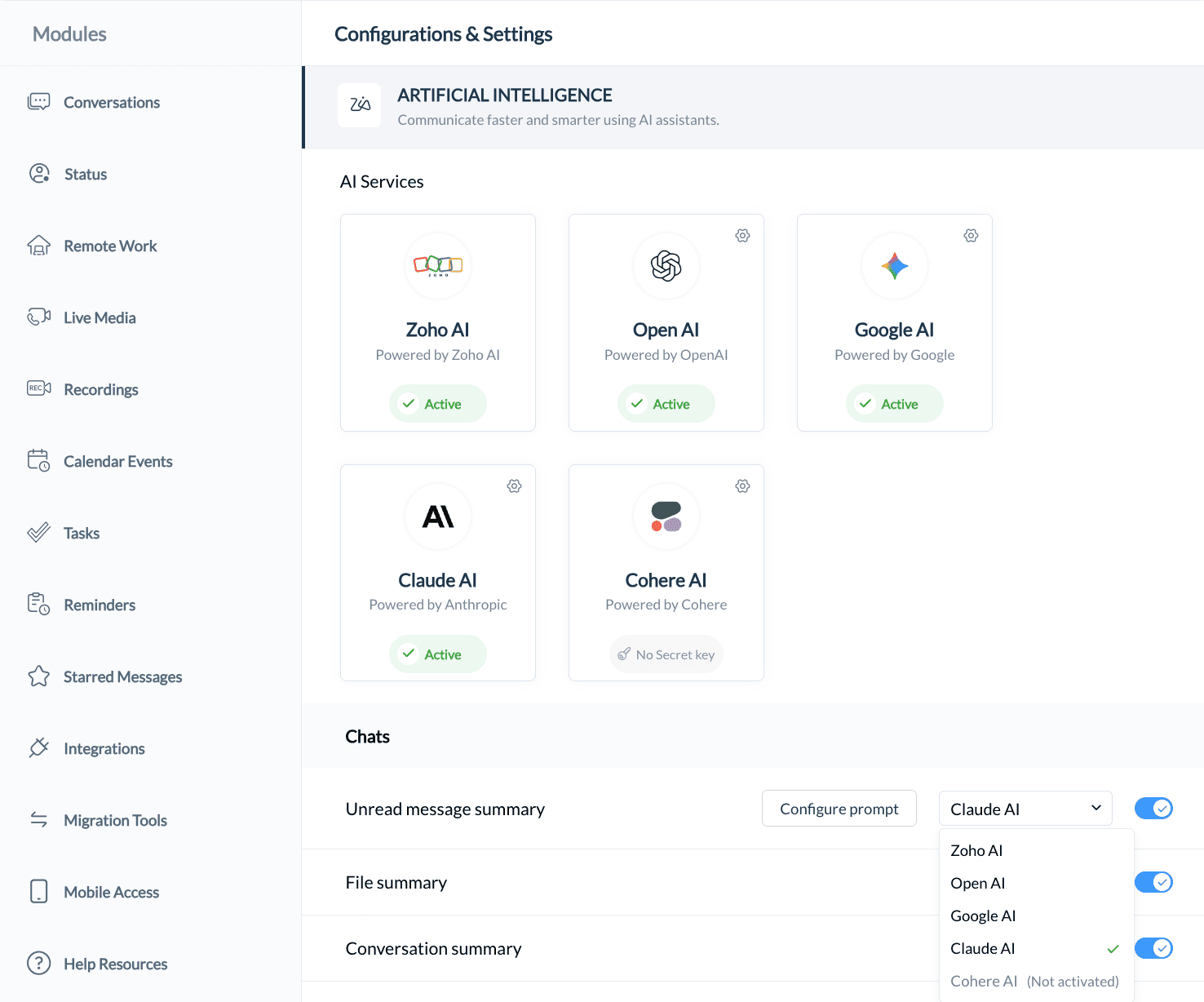
Task: Click Active badge on Google AI card
Action: [895, 404]
